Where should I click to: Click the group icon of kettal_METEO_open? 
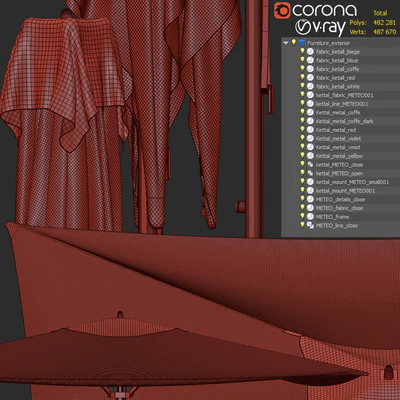point(310,173)
